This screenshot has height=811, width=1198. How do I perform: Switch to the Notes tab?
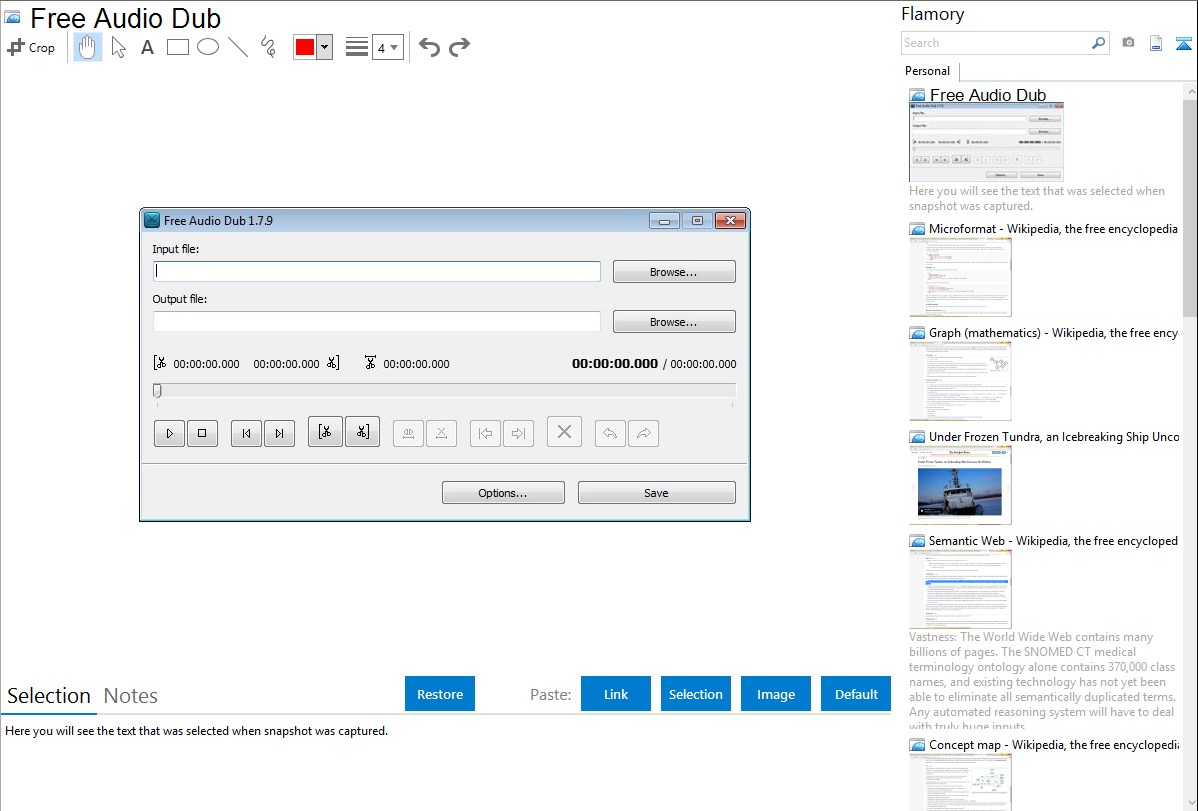[x=131, y=696]
